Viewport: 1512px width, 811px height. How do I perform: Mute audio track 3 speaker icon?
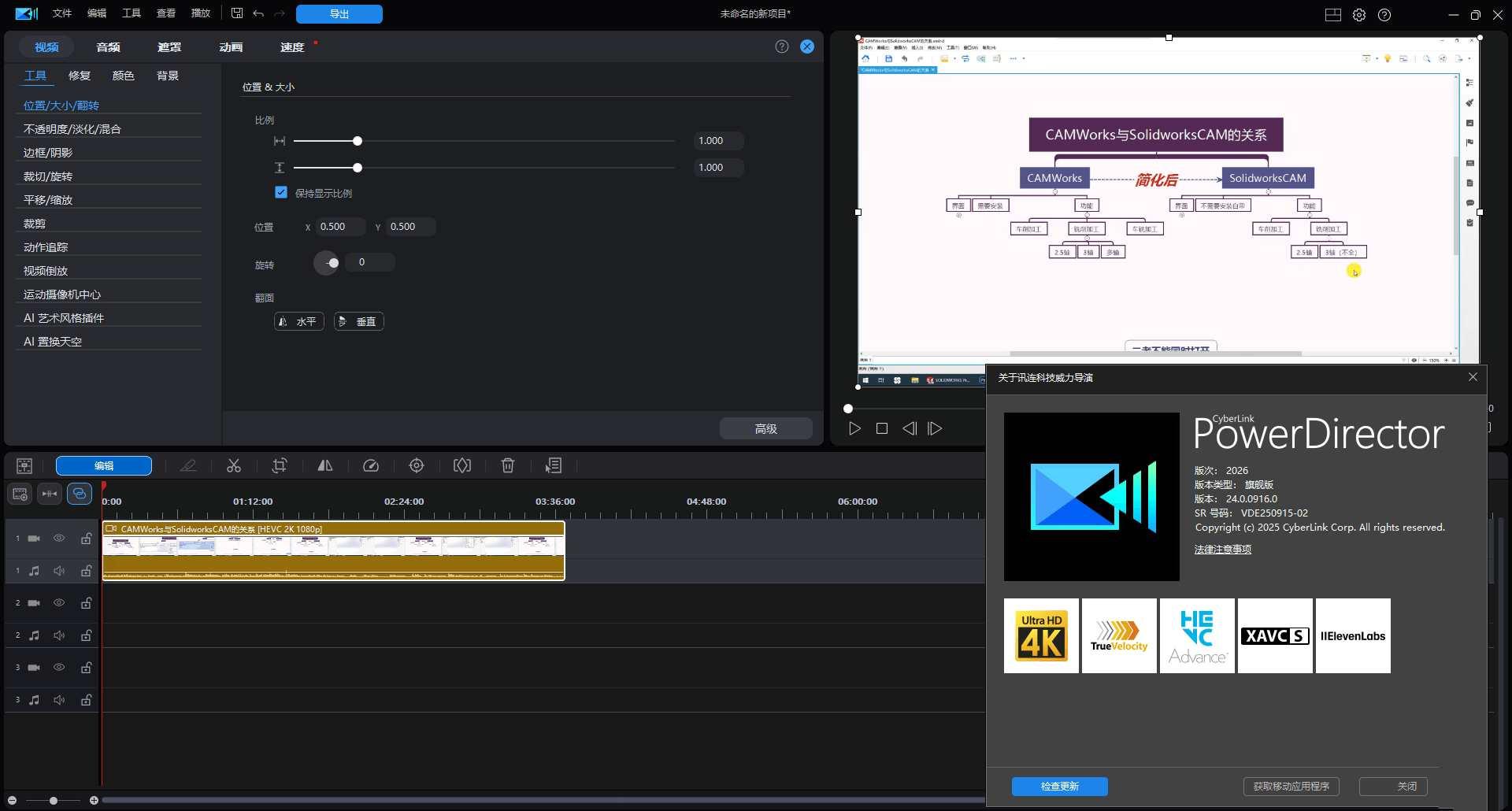point(59,699)
